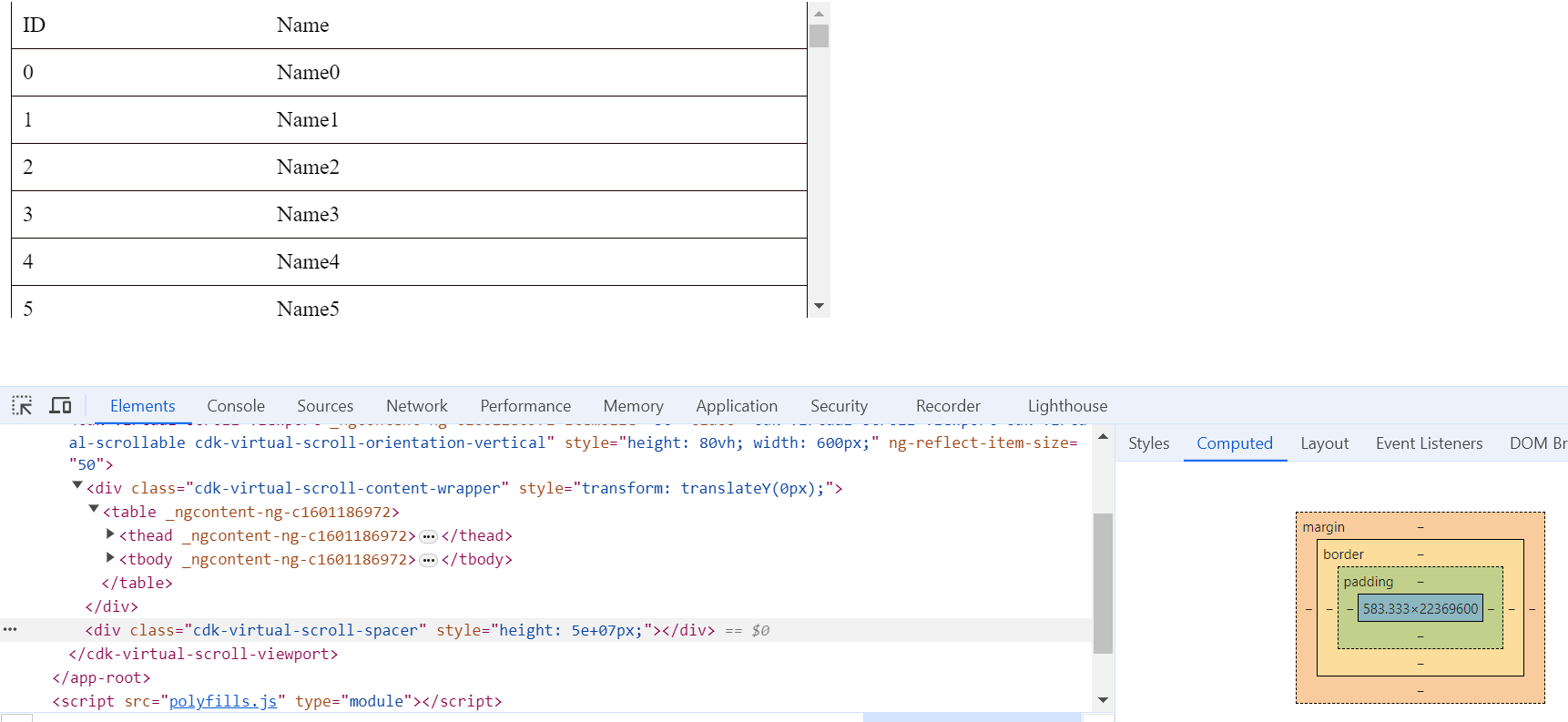Click the ID cell with value 0
1568x722 pixels.
(x=28, y=72)
